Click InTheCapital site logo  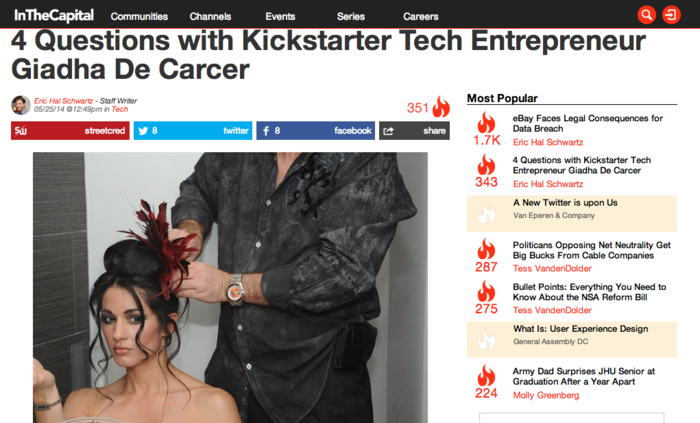[54, 16]
